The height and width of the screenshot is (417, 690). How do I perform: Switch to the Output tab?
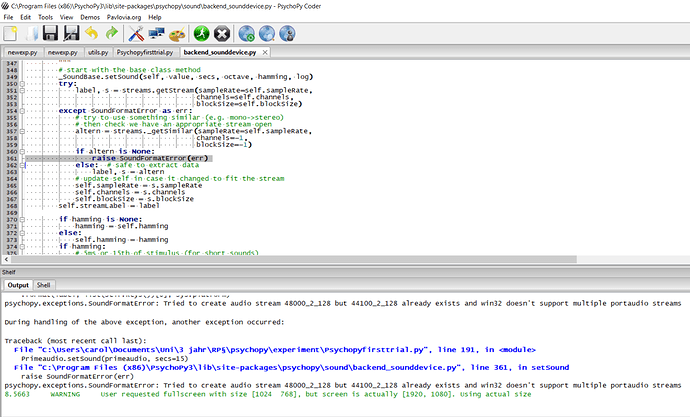pos(18,285)
